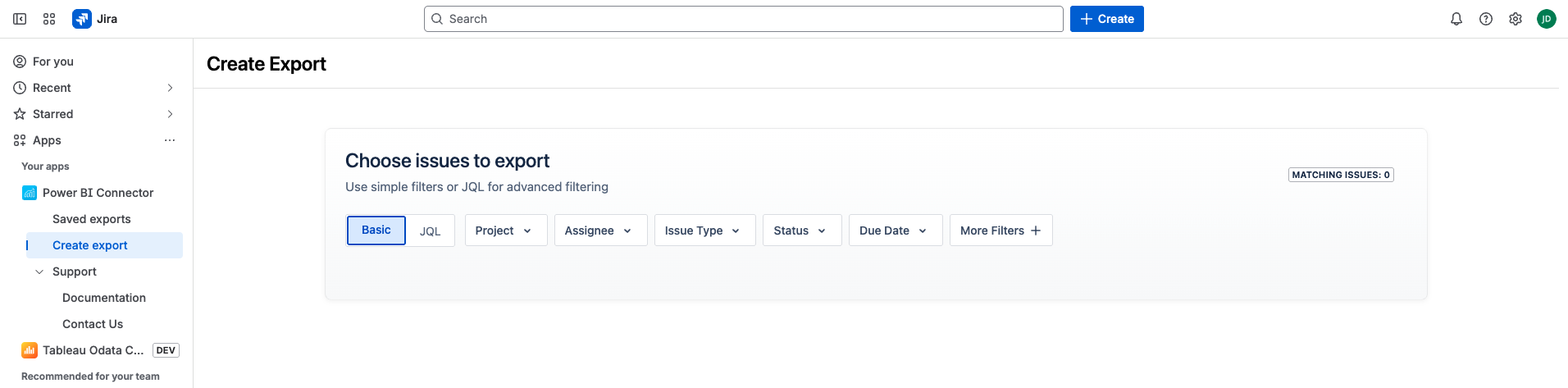Click the Power BI Connector app icon

30,193
